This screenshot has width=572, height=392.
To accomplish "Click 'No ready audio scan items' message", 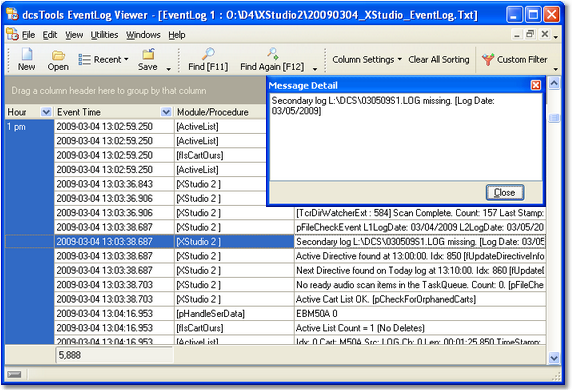I will pyautogui.click(x=420, y=285).
